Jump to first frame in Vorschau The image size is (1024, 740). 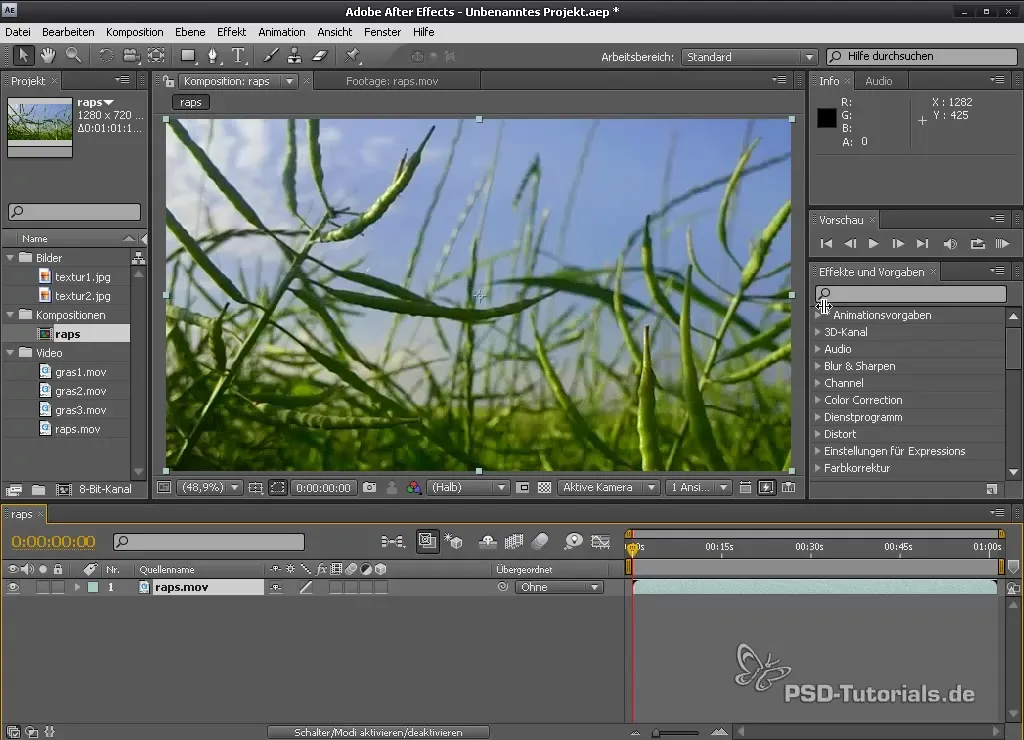pos(826,244)
